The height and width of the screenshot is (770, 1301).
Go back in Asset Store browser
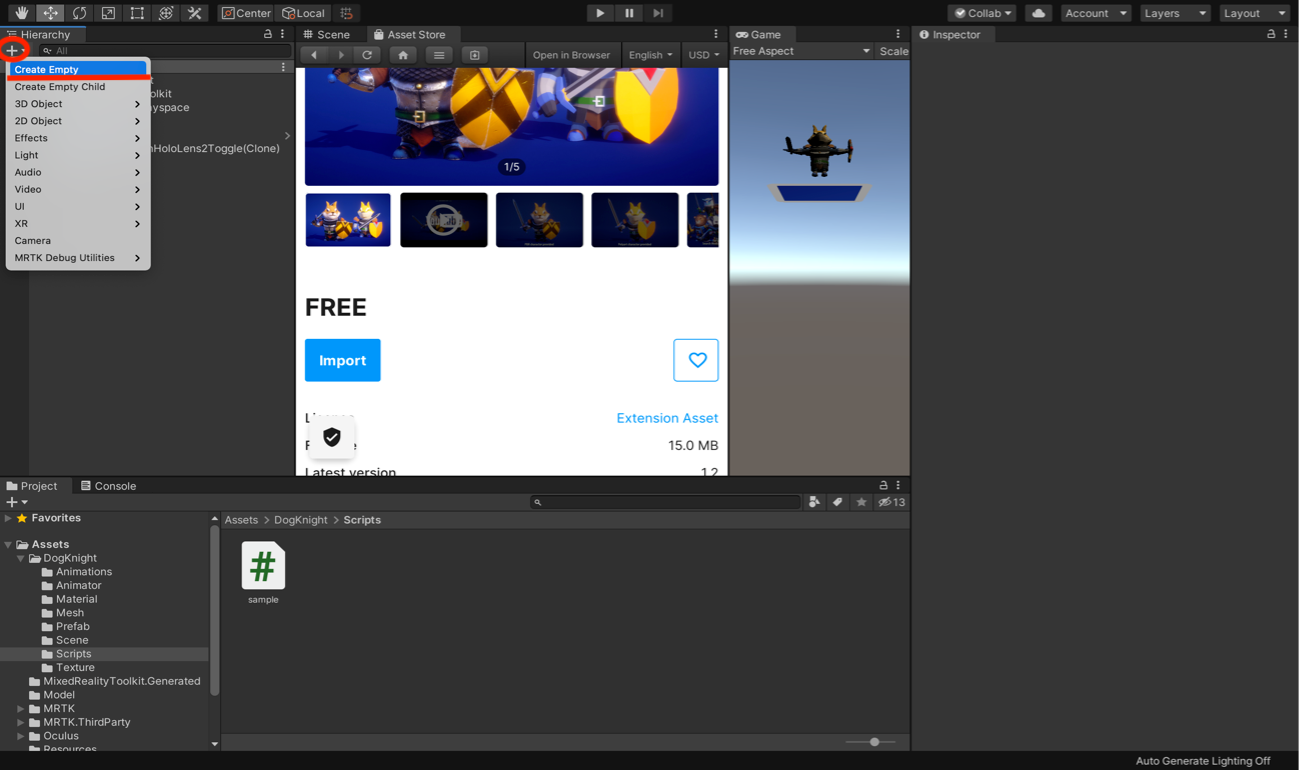point(314,55)
